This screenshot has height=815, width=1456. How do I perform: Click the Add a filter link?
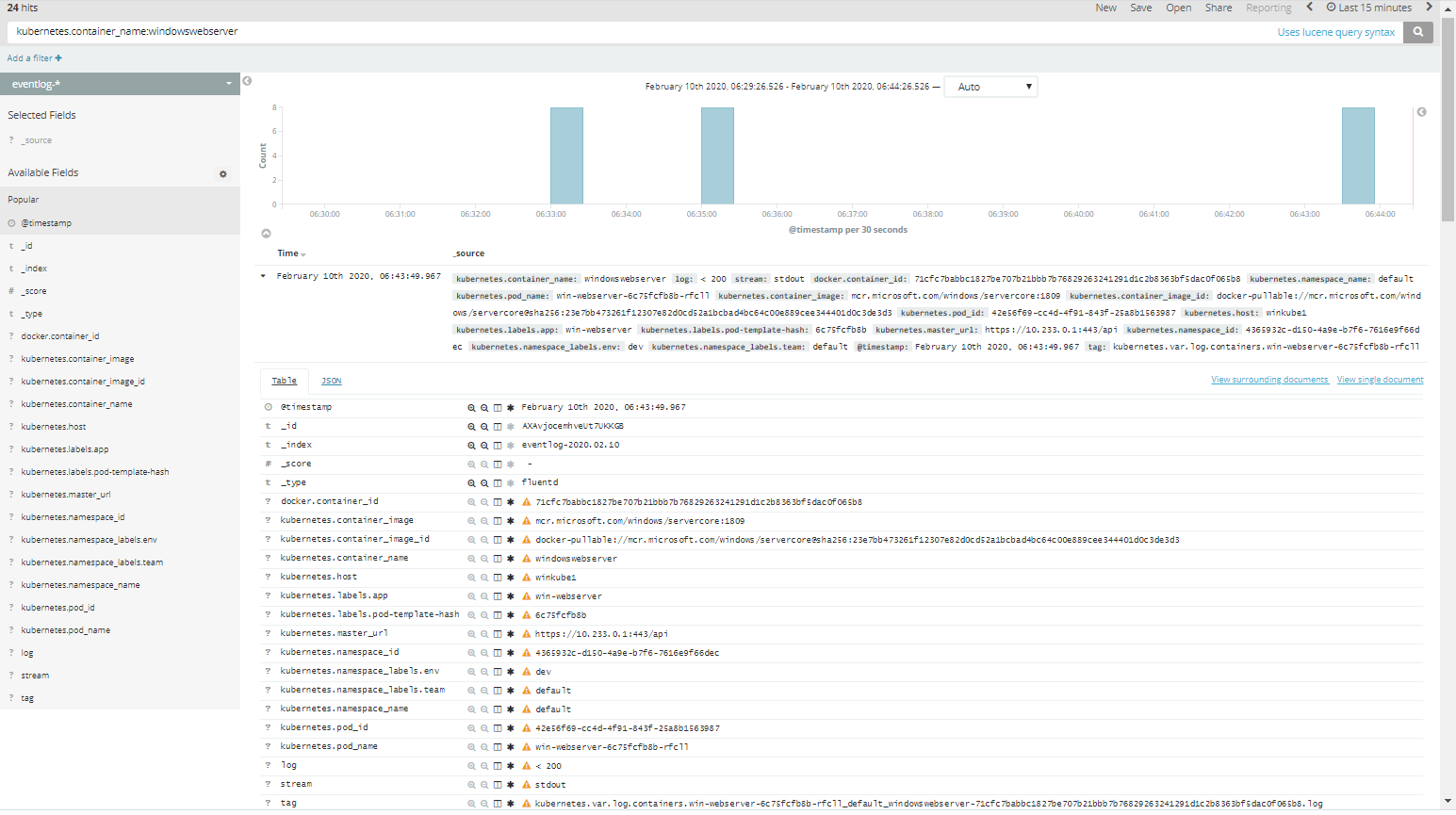pos(35,58)
